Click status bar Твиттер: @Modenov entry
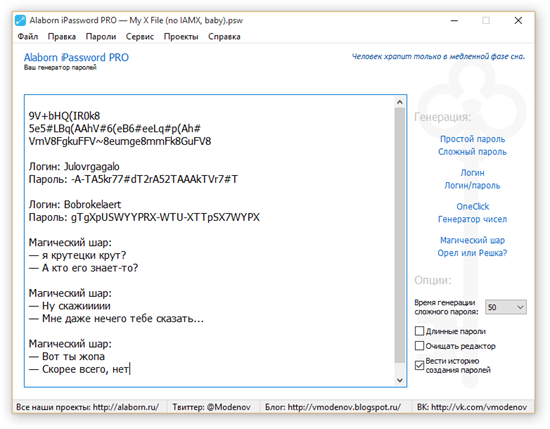This screenshot has width=550, height=429. (211, 407)
